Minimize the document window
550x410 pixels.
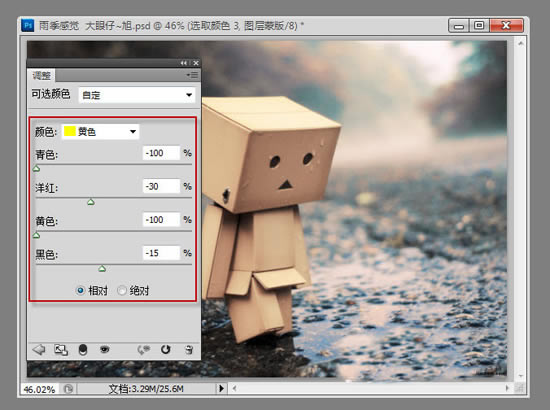pos(458,26)
